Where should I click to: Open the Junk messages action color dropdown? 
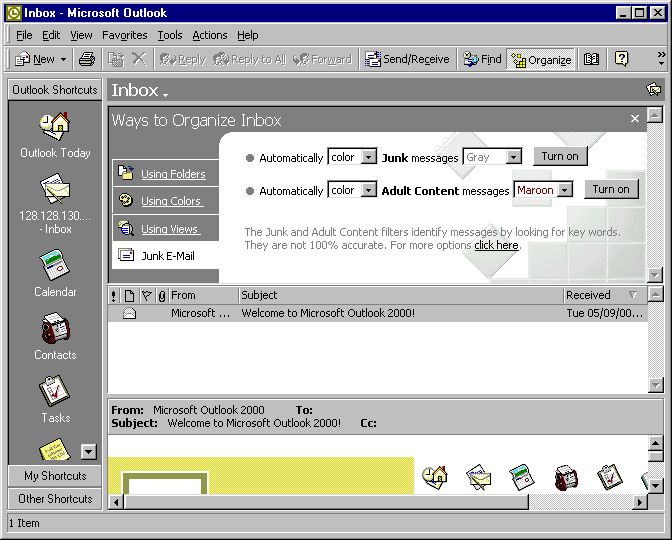[x=369, y=157]
